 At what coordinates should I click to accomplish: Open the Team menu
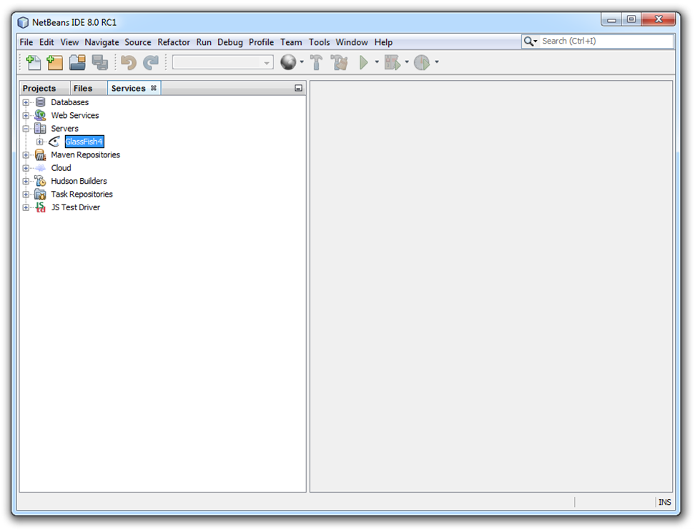point(291,42)
